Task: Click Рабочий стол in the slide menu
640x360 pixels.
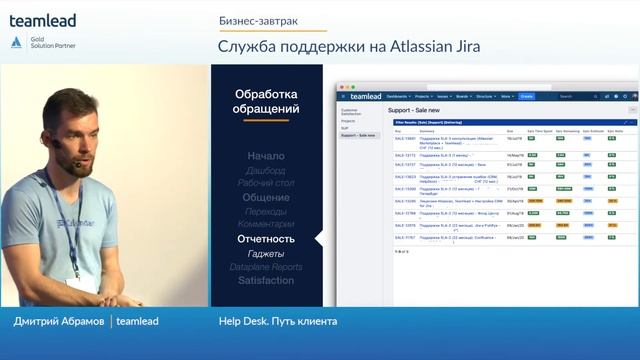Action: click(x=266, y=183)
